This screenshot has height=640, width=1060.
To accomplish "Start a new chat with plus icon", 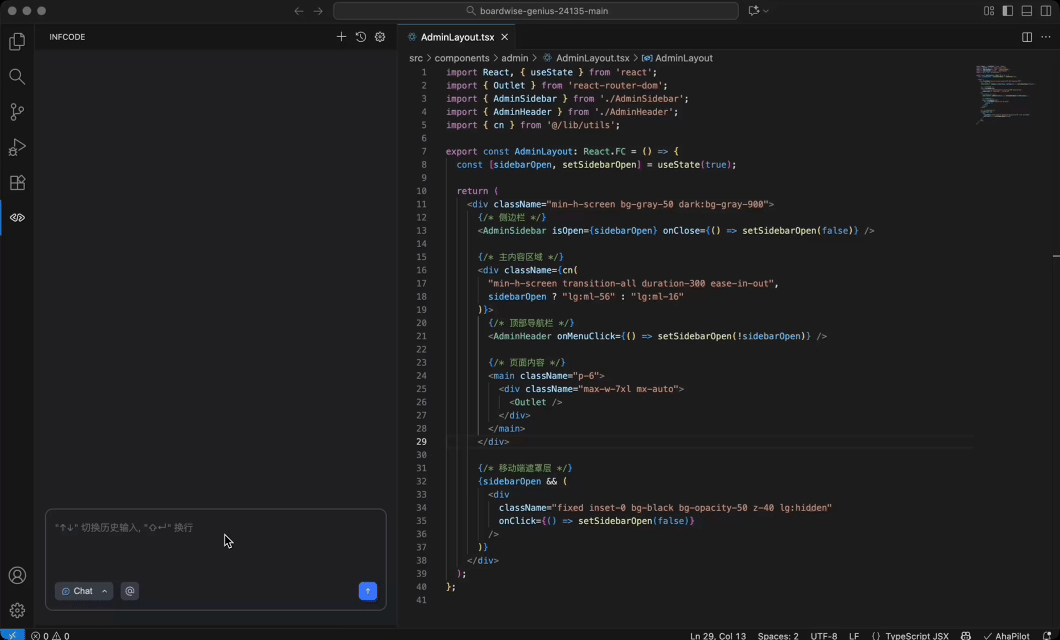I will 341,37.
